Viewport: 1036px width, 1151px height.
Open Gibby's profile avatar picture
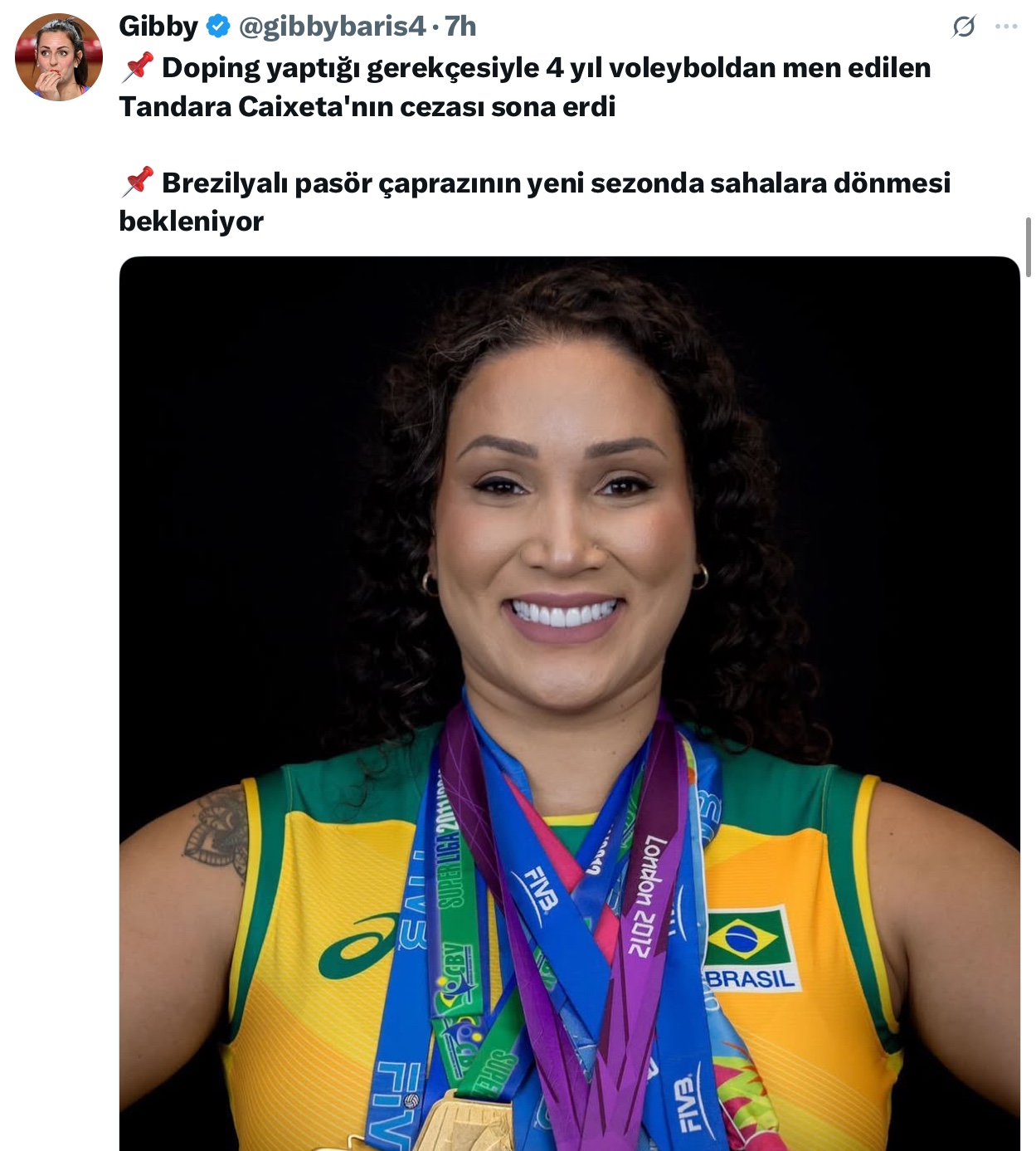coord(59,57)
